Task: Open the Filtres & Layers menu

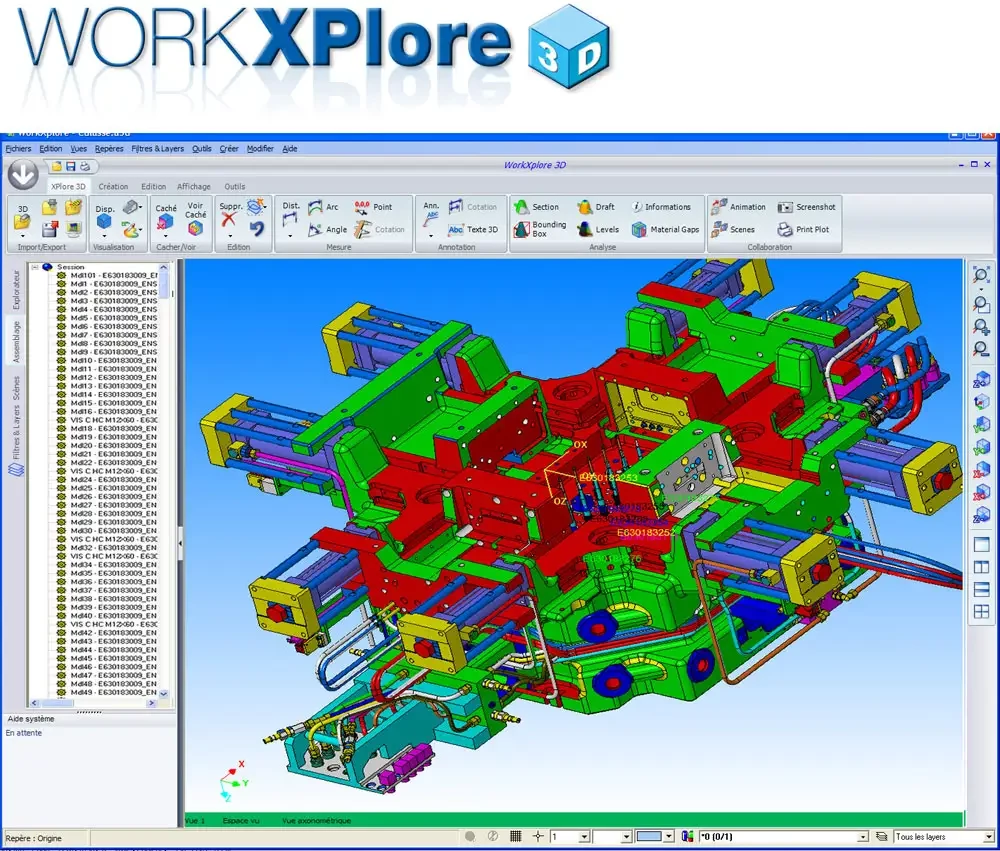Action: 158,149
